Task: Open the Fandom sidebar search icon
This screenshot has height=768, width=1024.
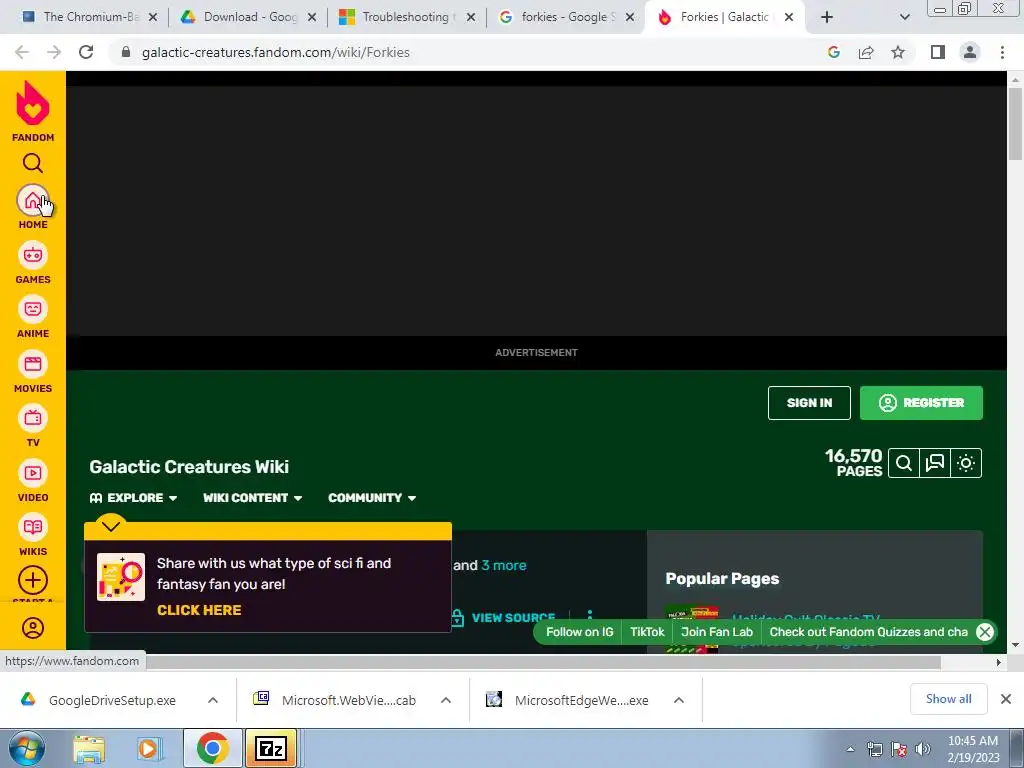Action: pos(33,163)
